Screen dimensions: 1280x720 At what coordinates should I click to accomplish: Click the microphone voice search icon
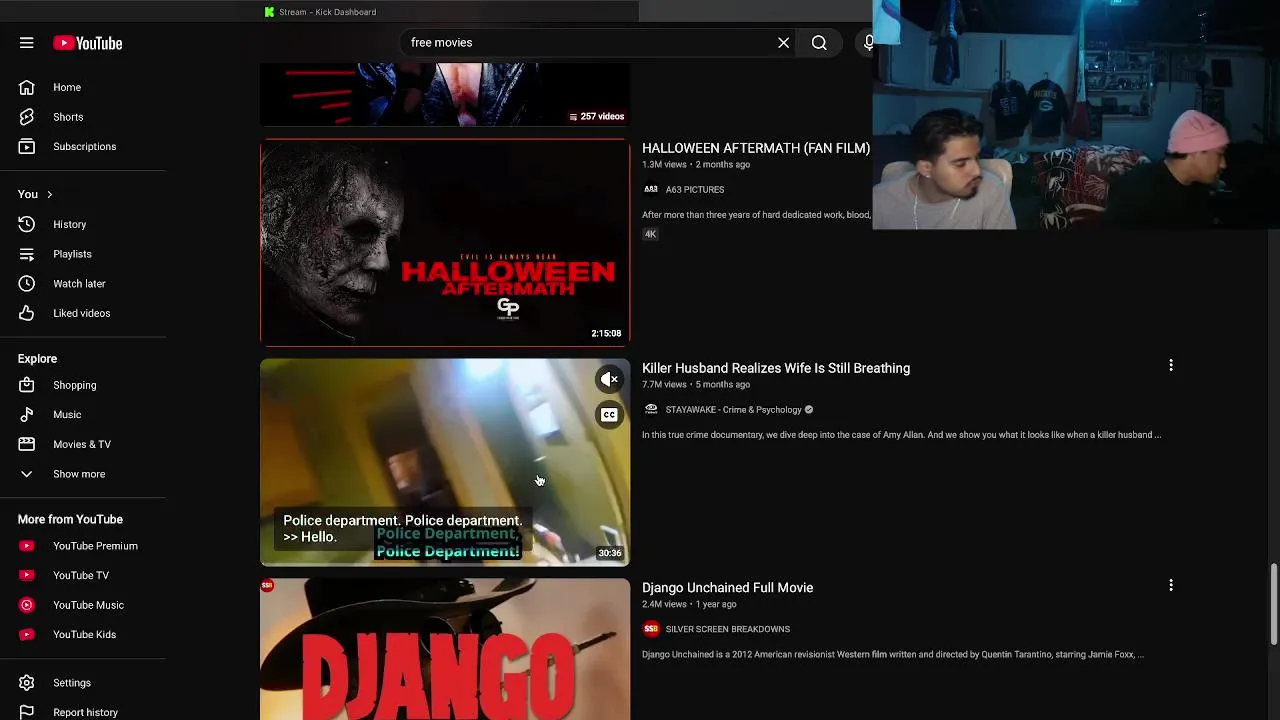[x=867, y=43]
